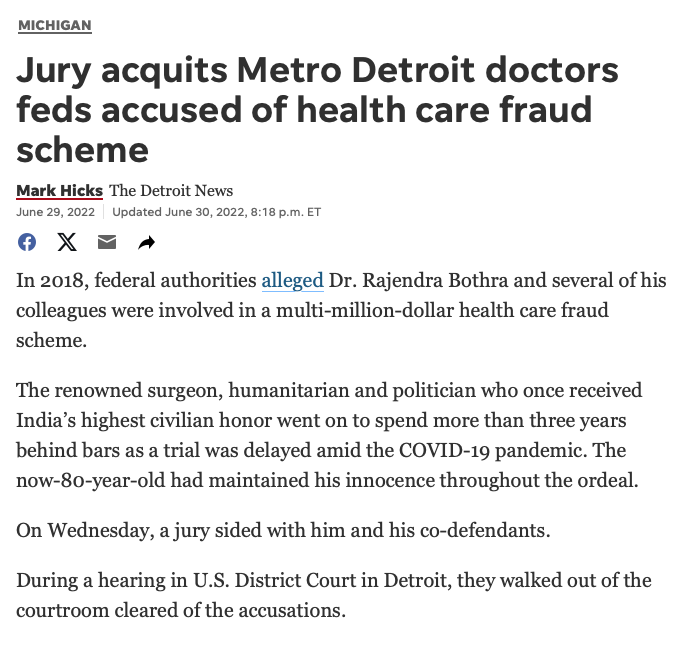Click the June 29, 2022 publish date
Image resolution: width=677 pixels, height=647 pixels.
tap(57, 211)
